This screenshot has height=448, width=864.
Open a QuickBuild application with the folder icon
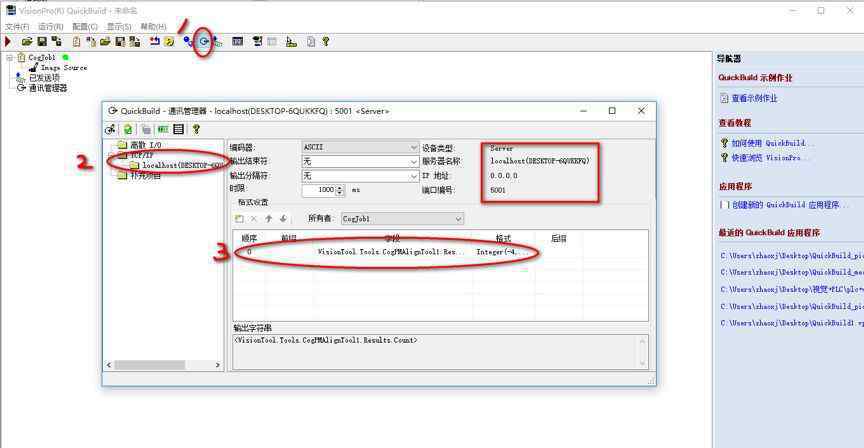[26, 41]
